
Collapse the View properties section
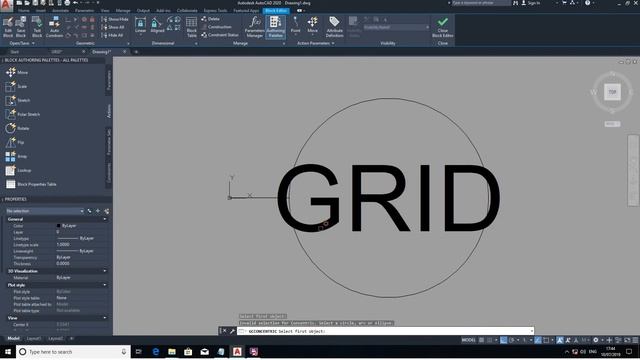pos(105,318)
